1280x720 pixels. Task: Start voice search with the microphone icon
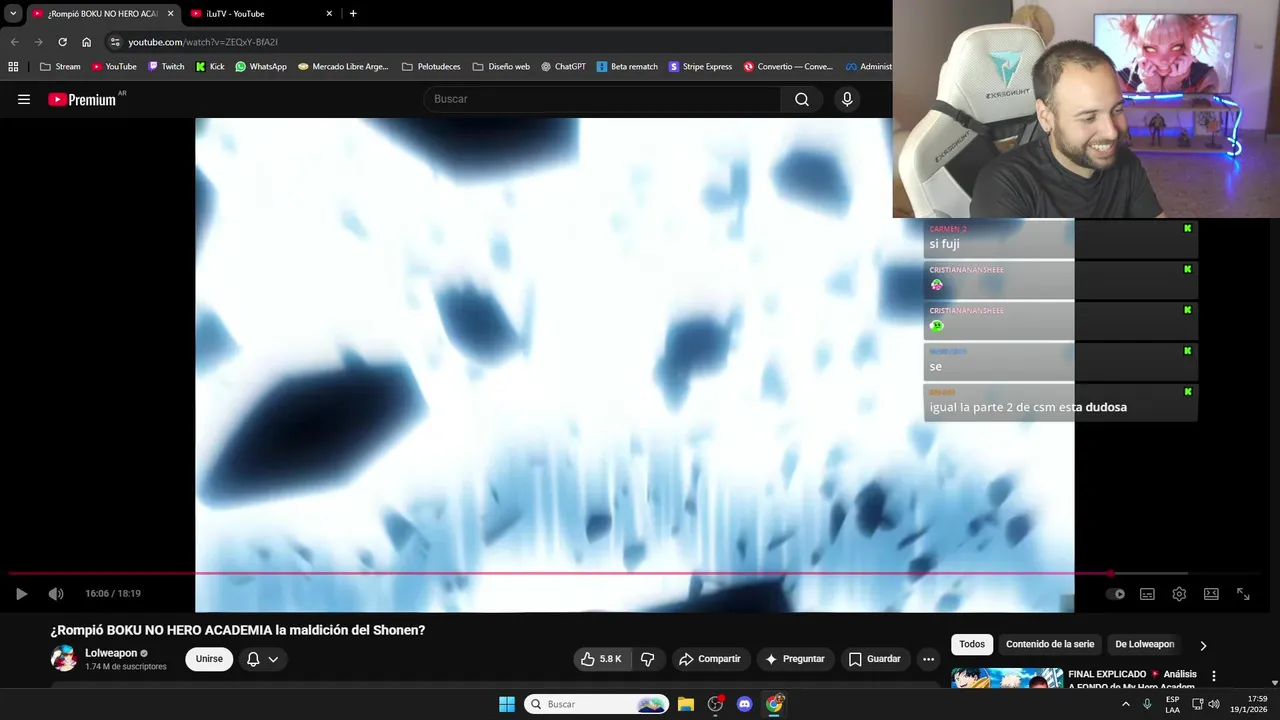847,99
